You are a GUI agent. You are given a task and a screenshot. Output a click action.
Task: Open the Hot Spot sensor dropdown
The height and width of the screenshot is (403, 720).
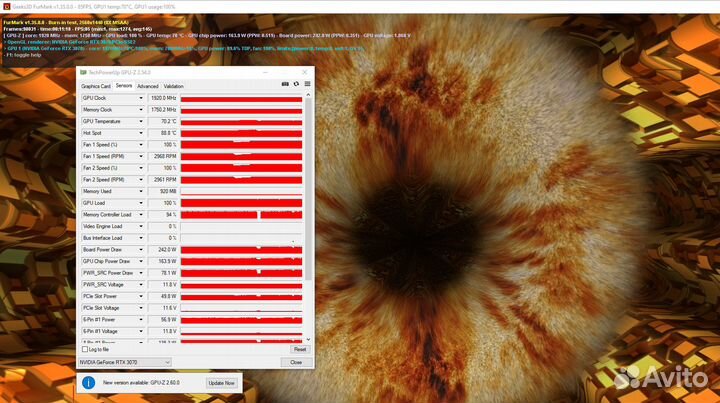[141, 133]
